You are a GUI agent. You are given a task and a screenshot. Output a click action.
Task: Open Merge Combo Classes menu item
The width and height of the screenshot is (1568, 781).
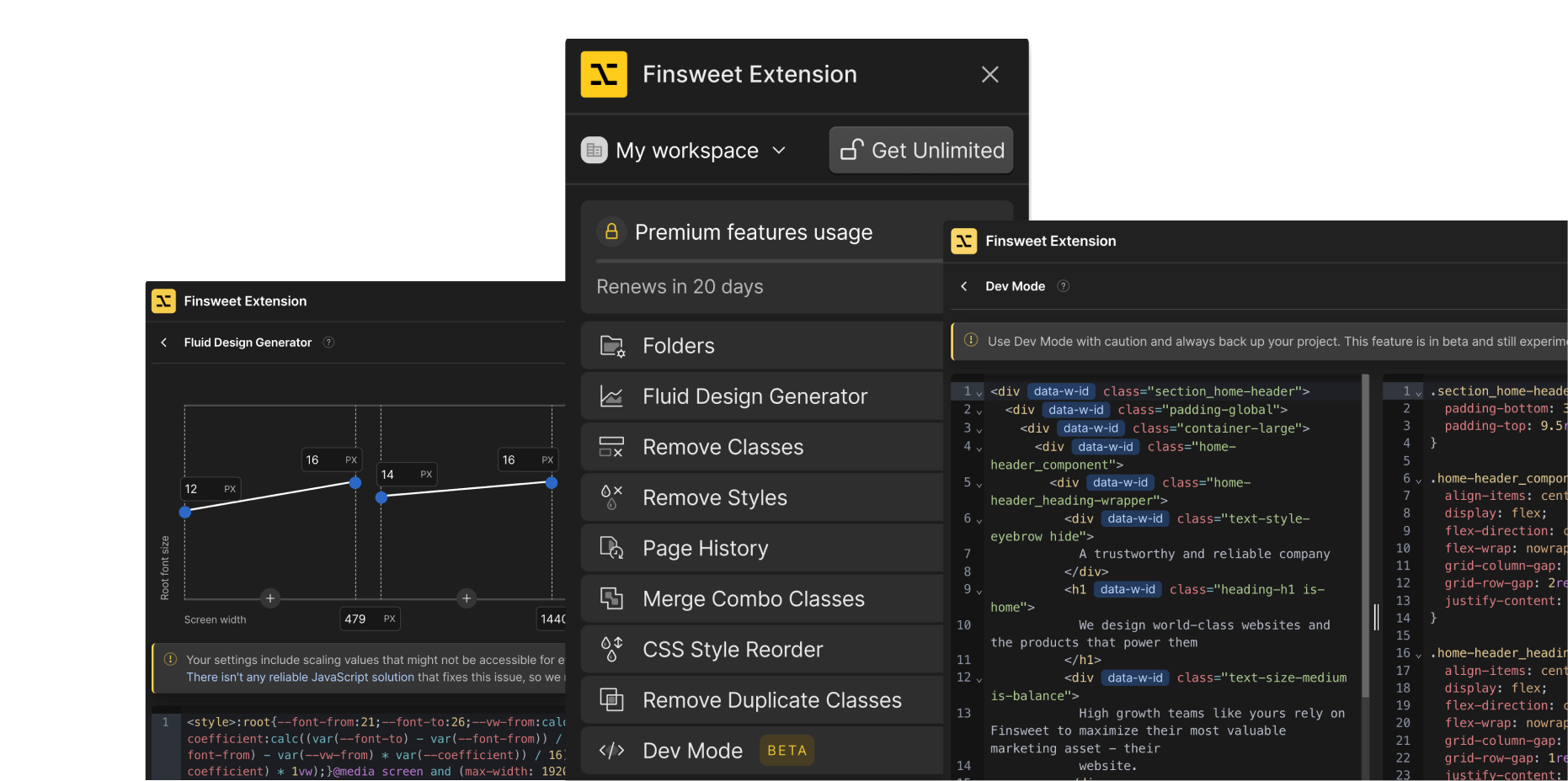(762, 598)
